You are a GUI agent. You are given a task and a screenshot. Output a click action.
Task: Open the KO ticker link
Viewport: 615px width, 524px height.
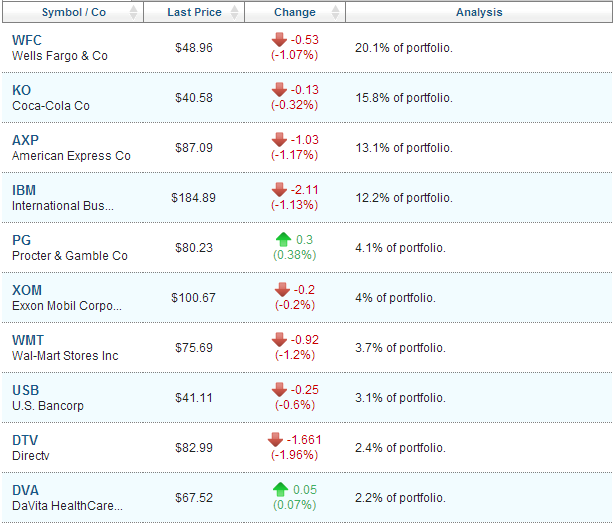[21, 90]
